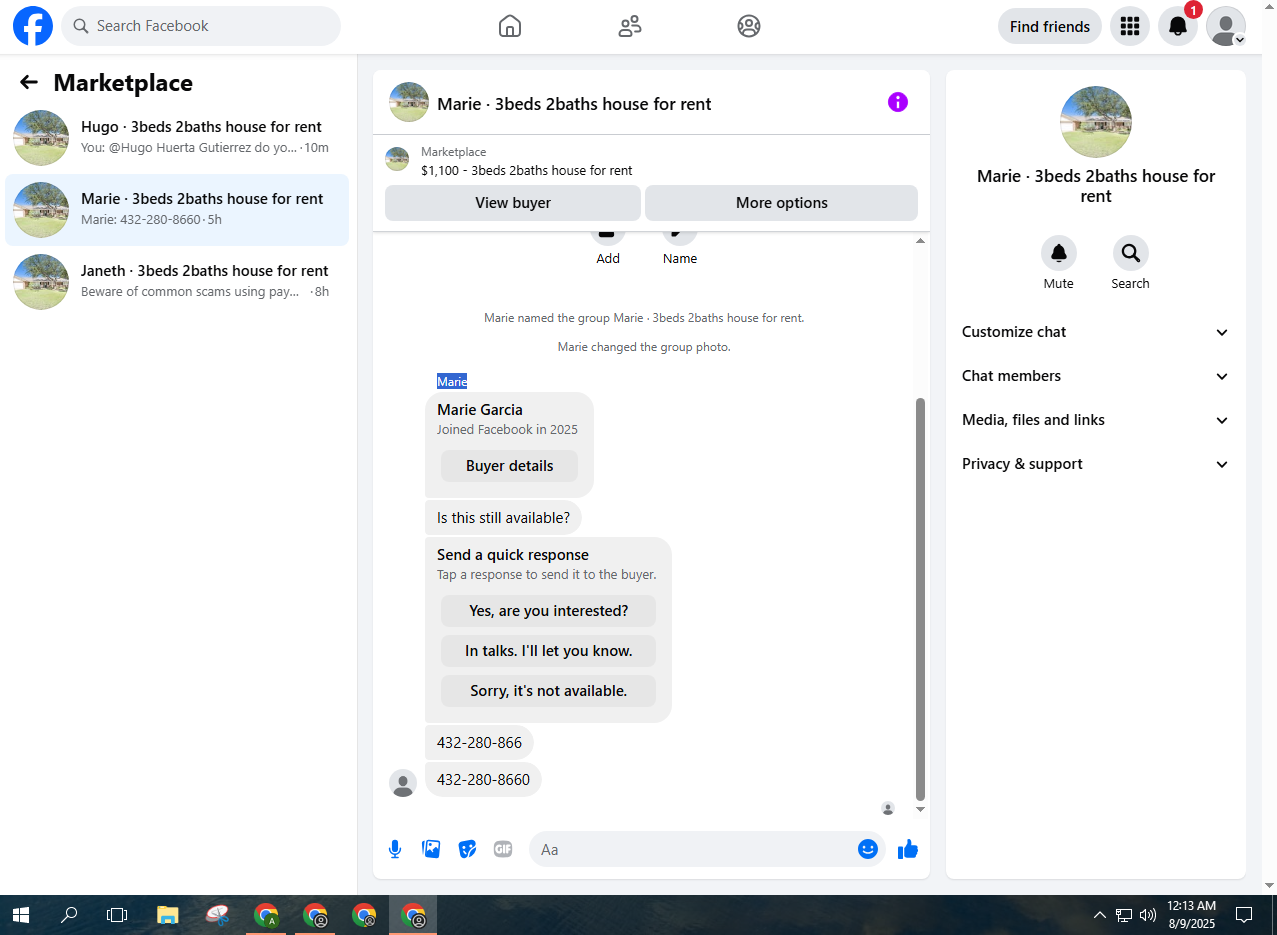The width and height of the screenshot is (1277, 935).
Task: Open the Friends icon in top navigation
Action: point(630,26)
